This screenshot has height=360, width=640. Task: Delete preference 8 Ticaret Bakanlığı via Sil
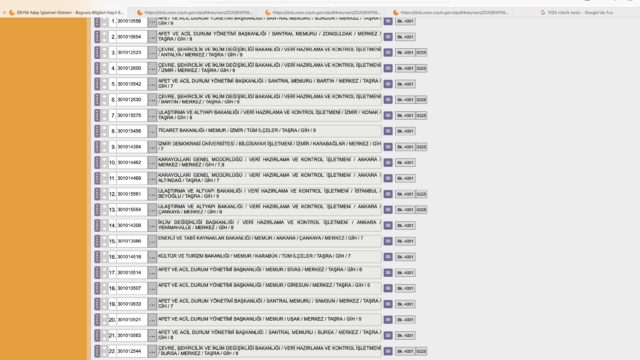coord(388,131)
